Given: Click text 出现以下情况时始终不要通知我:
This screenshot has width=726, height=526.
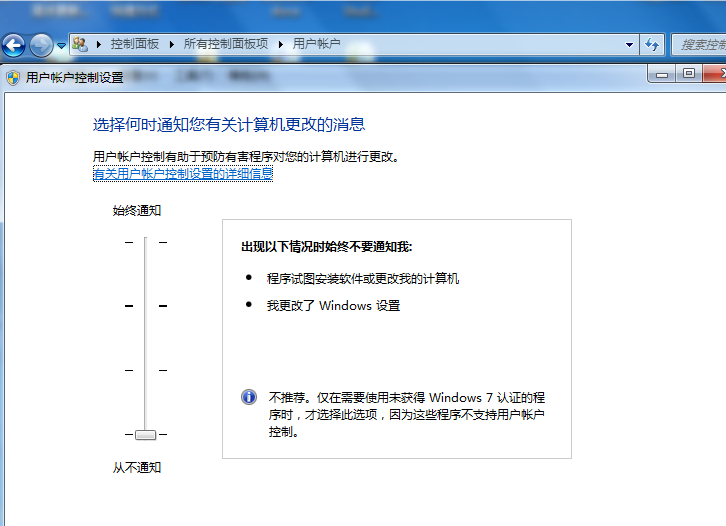Looking at the screenshot, I should (326, 247).
